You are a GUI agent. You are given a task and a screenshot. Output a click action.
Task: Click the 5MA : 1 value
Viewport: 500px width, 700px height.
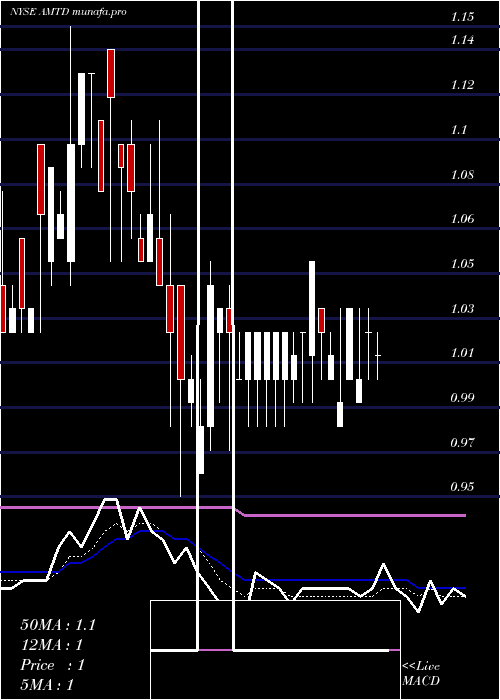click(x=47, y=685)
